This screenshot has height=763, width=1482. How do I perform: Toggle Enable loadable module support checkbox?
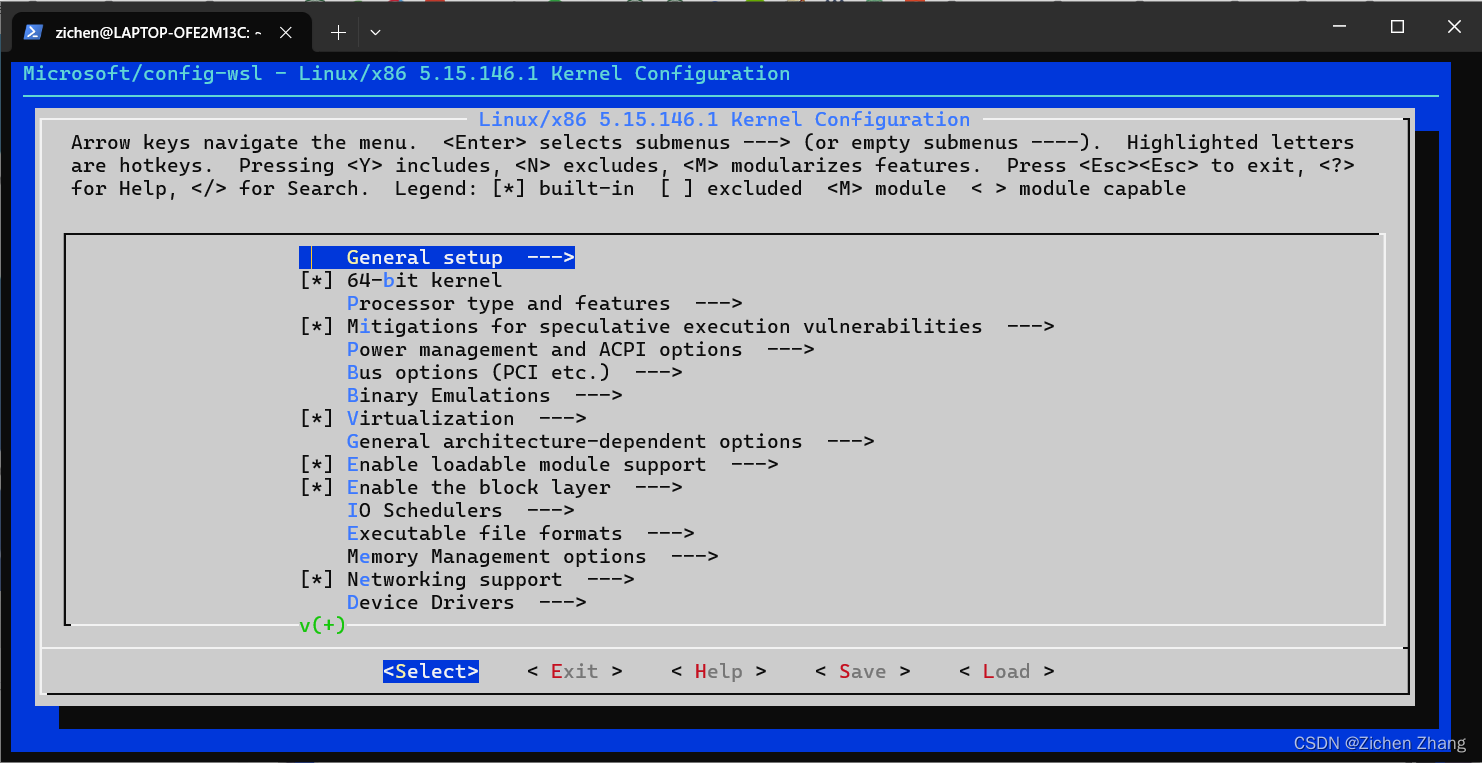tap(316, 464)
